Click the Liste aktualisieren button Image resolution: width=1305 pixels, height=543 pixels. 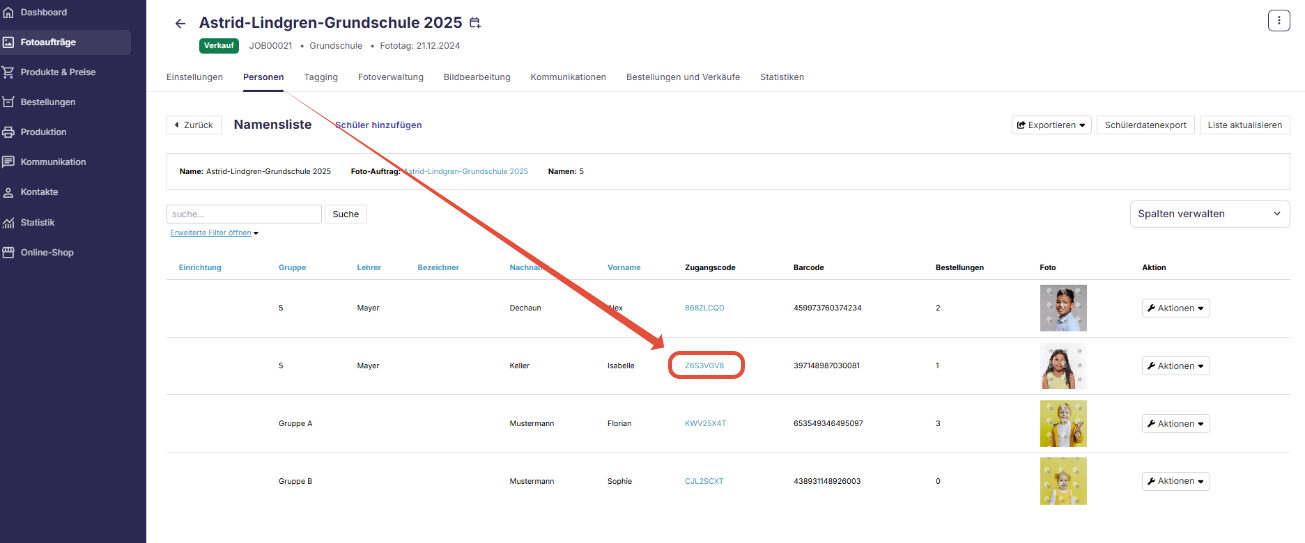[1245, 125]
